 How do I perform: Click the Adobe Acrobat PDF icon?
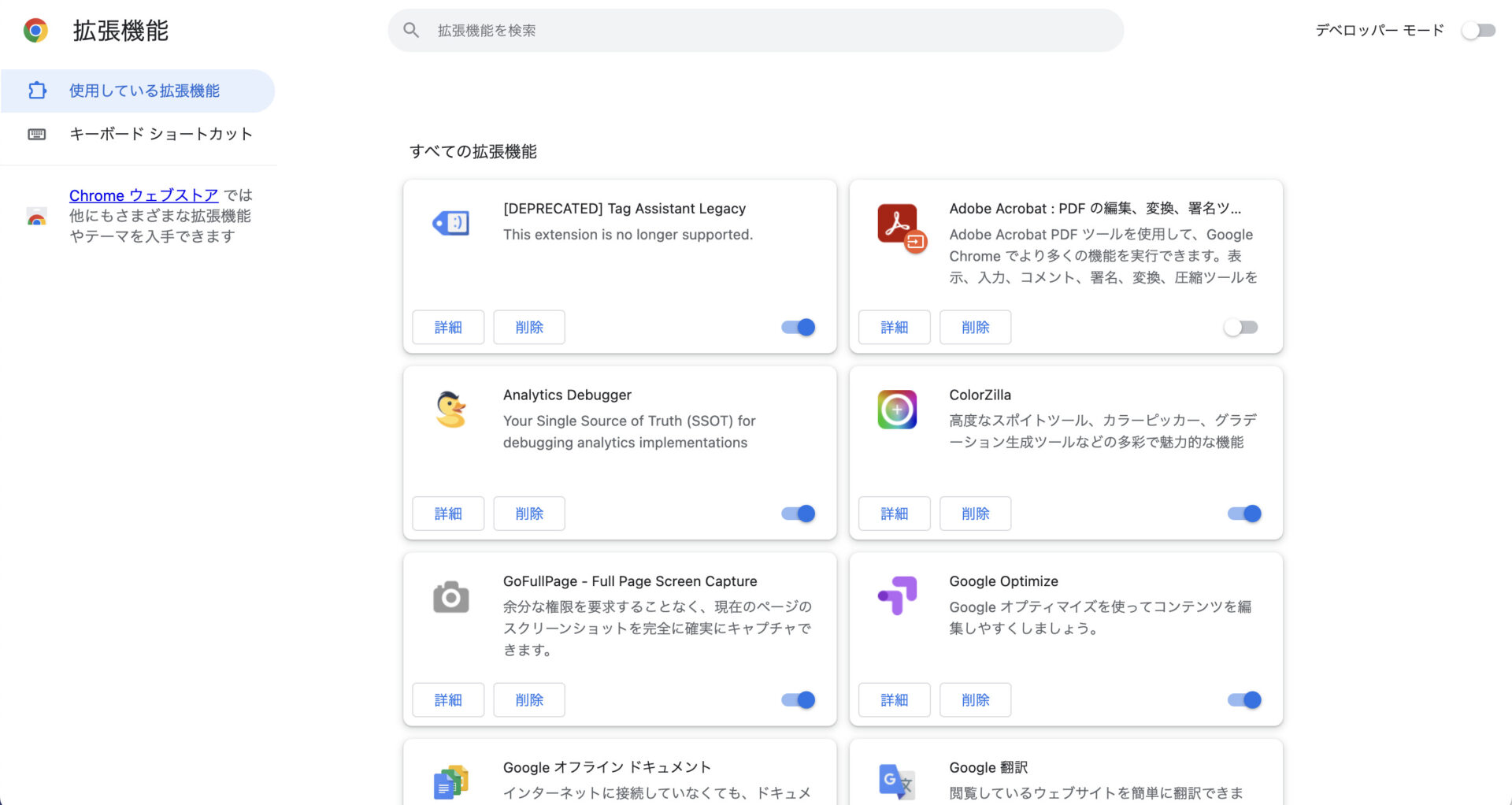pos(902,228)
